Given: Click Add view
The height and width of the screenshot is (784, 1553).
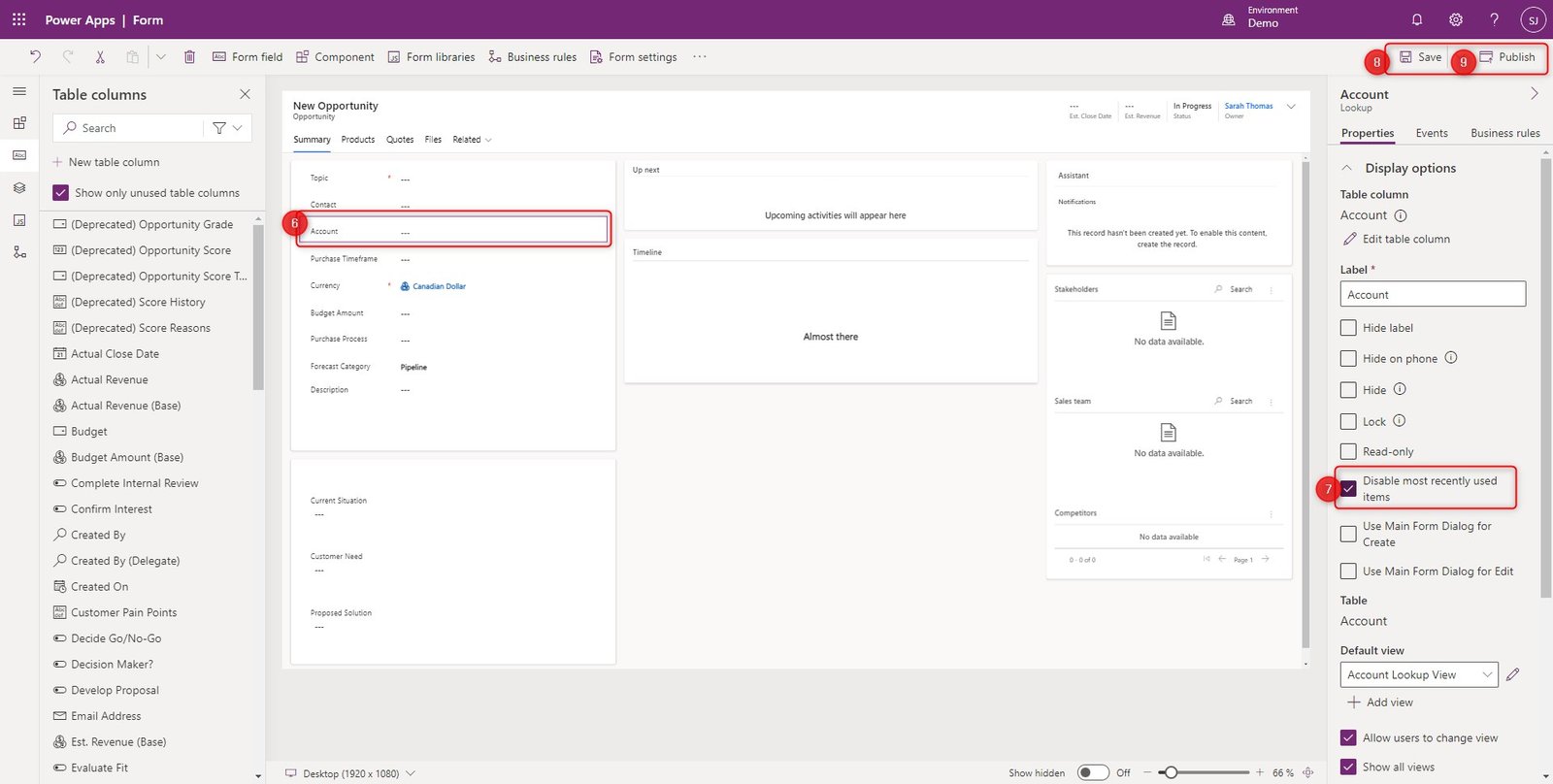Looking at the screenshot, I should (1380, 702).
